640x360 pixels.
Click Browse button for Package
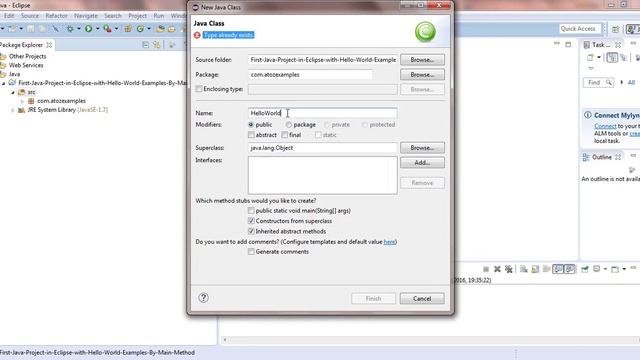click(x=422, y=75)
